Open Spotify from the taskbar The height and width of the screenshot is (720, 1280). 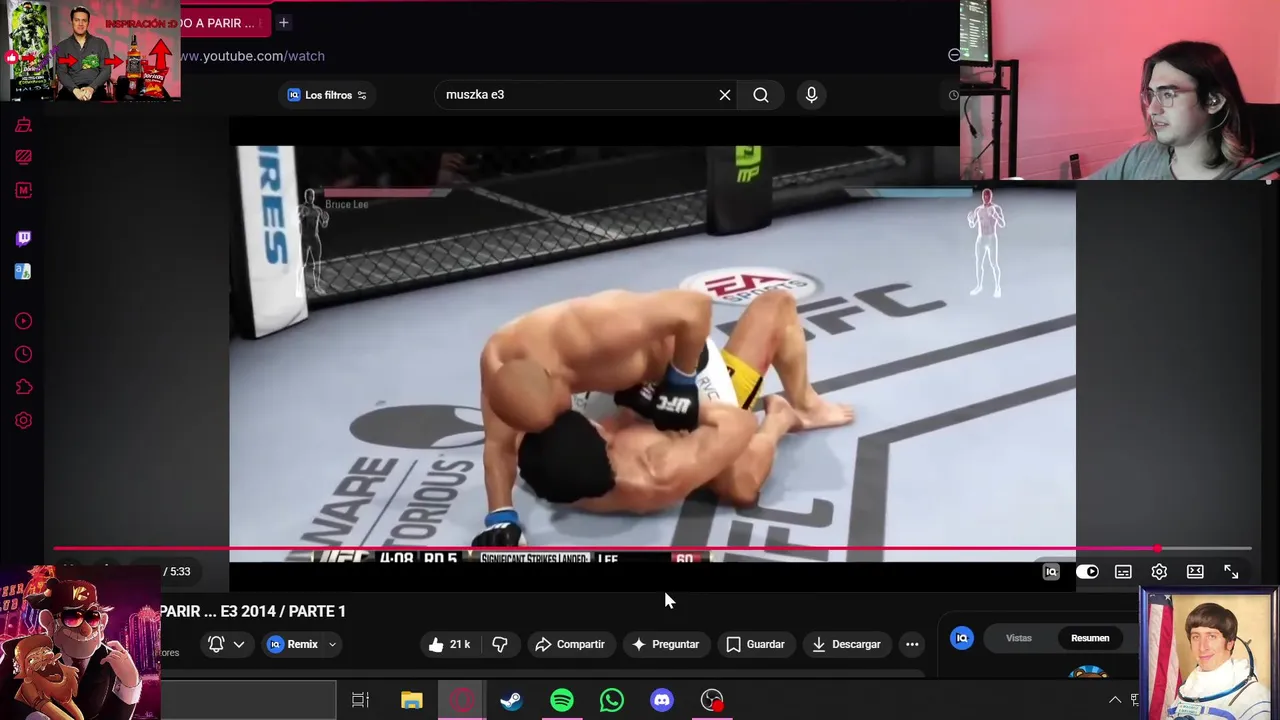pos(562,700)
